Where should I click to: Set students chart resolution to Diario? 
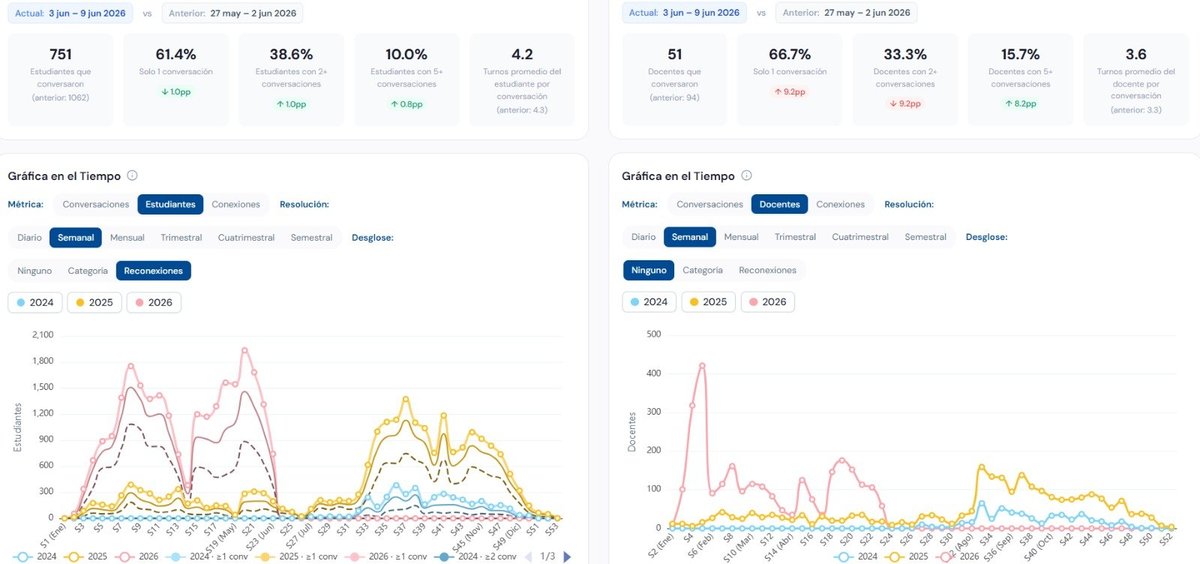[30, 237]
